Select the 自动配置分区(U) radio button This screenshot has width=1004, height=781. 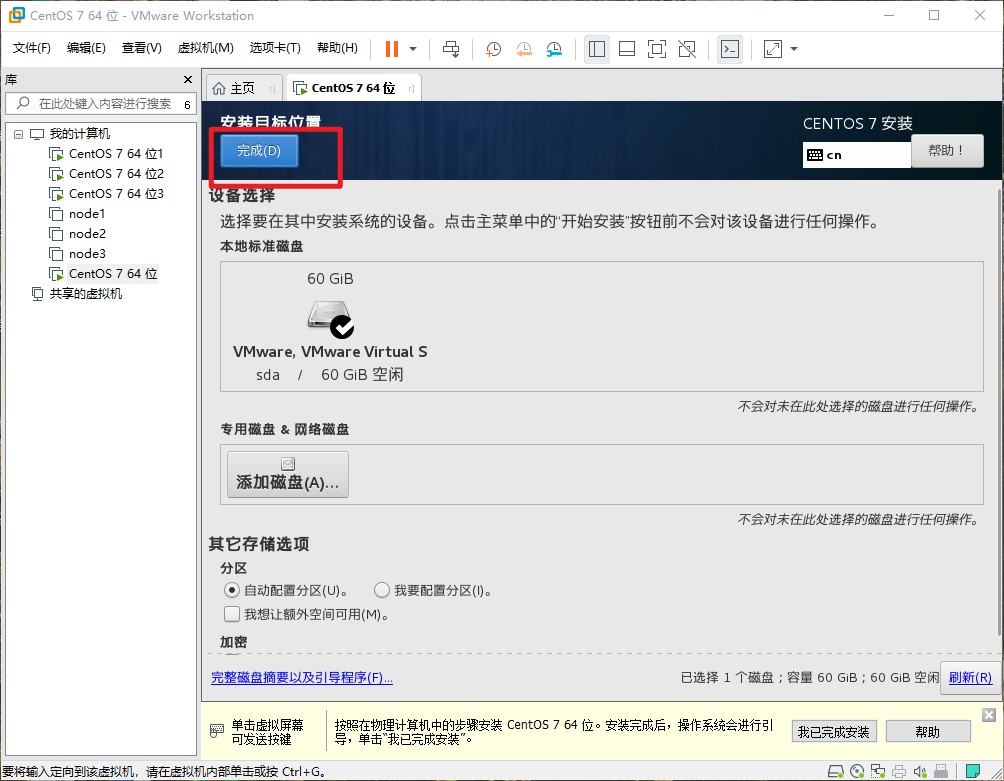click(231, 590)
